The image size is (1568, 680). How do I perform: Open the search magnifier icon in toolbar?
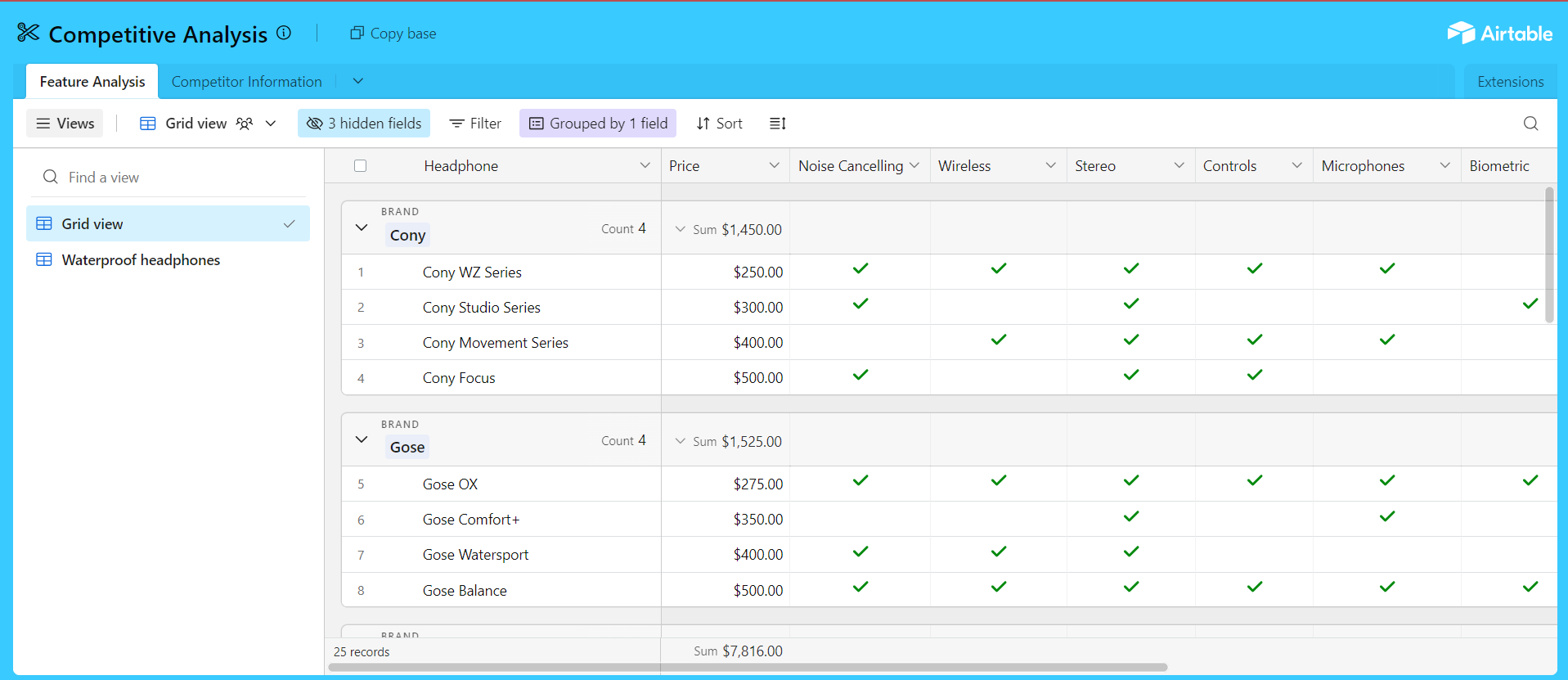coord(1530,124)
